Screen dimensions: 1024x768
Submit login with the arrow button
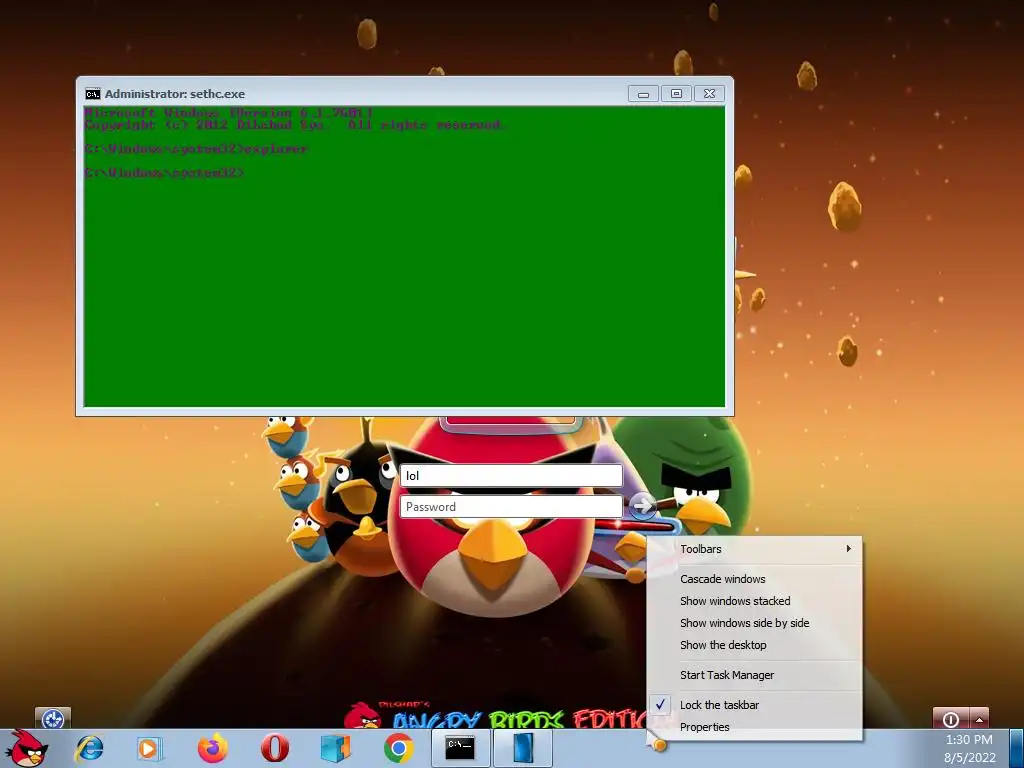coord(642,505)
